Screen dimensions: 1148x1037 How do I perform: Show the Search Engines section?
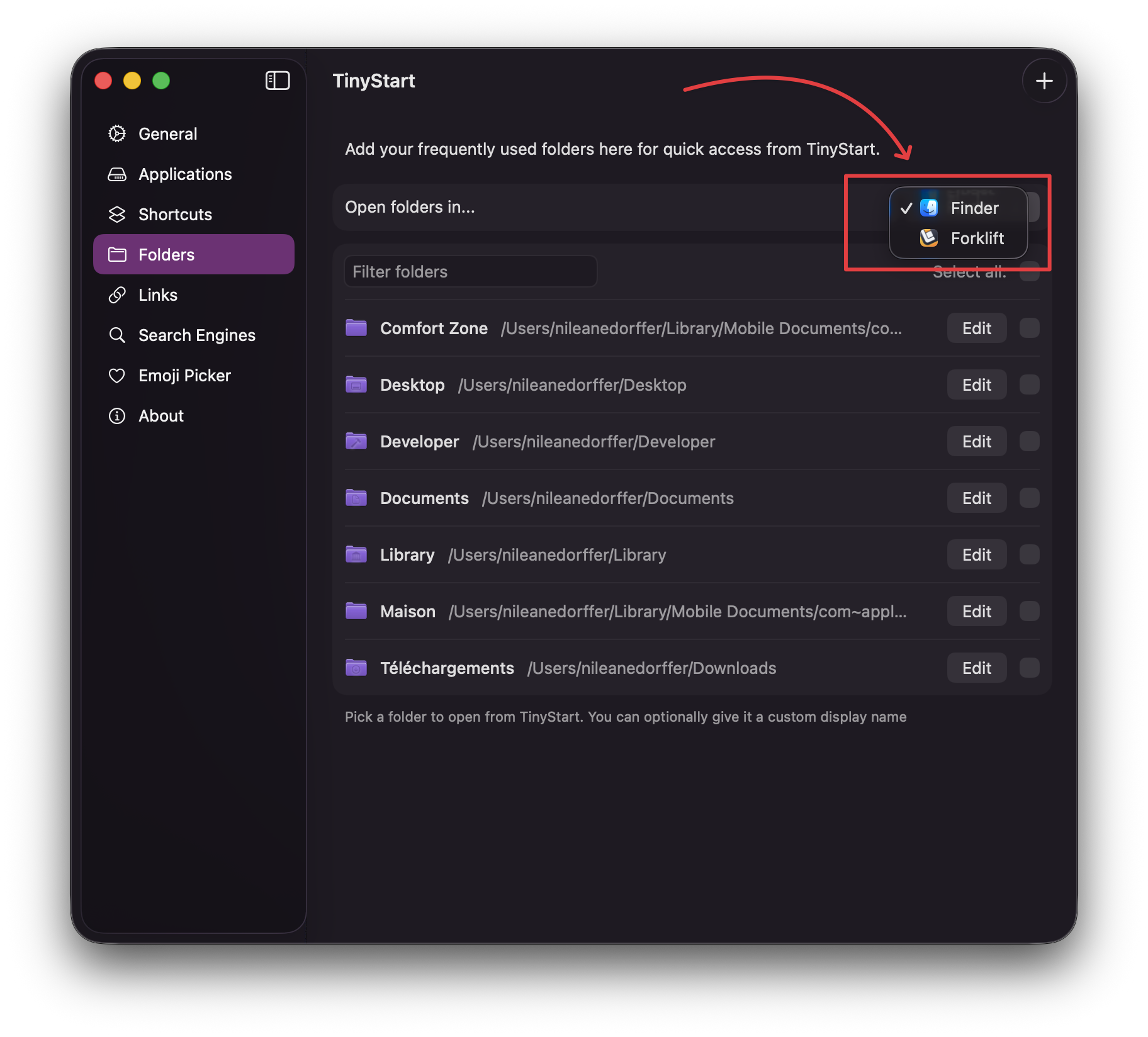coord(194,335)
